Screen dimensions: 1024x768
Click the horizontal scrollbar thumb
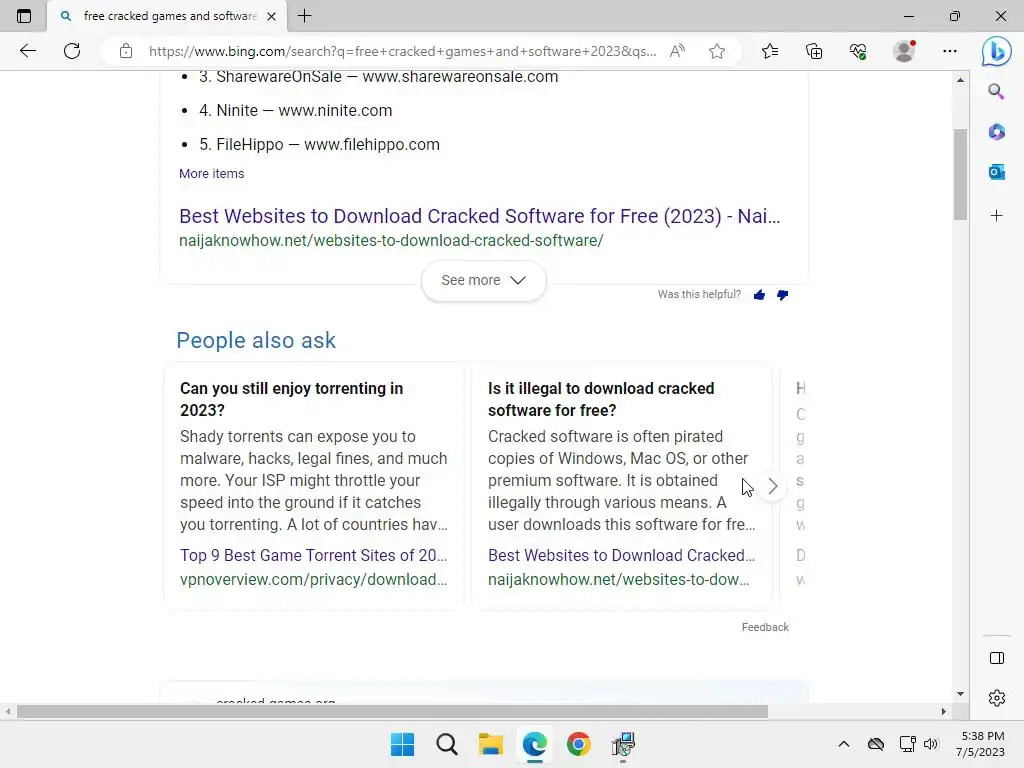pyautogui.click(x=392, y=711)
